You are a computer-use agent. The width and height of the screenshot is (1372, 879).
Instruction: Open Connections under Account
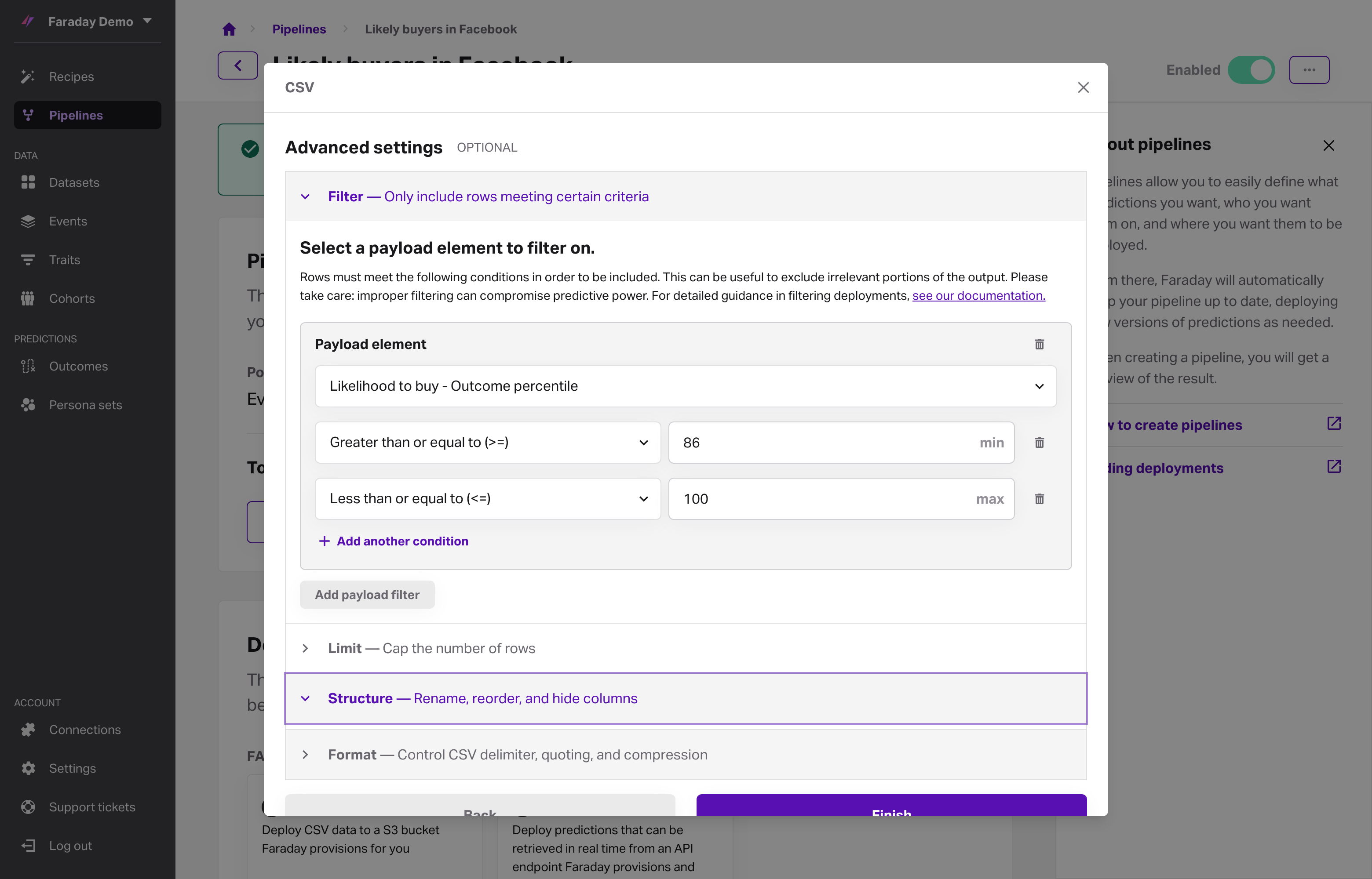tap(88, 730)
